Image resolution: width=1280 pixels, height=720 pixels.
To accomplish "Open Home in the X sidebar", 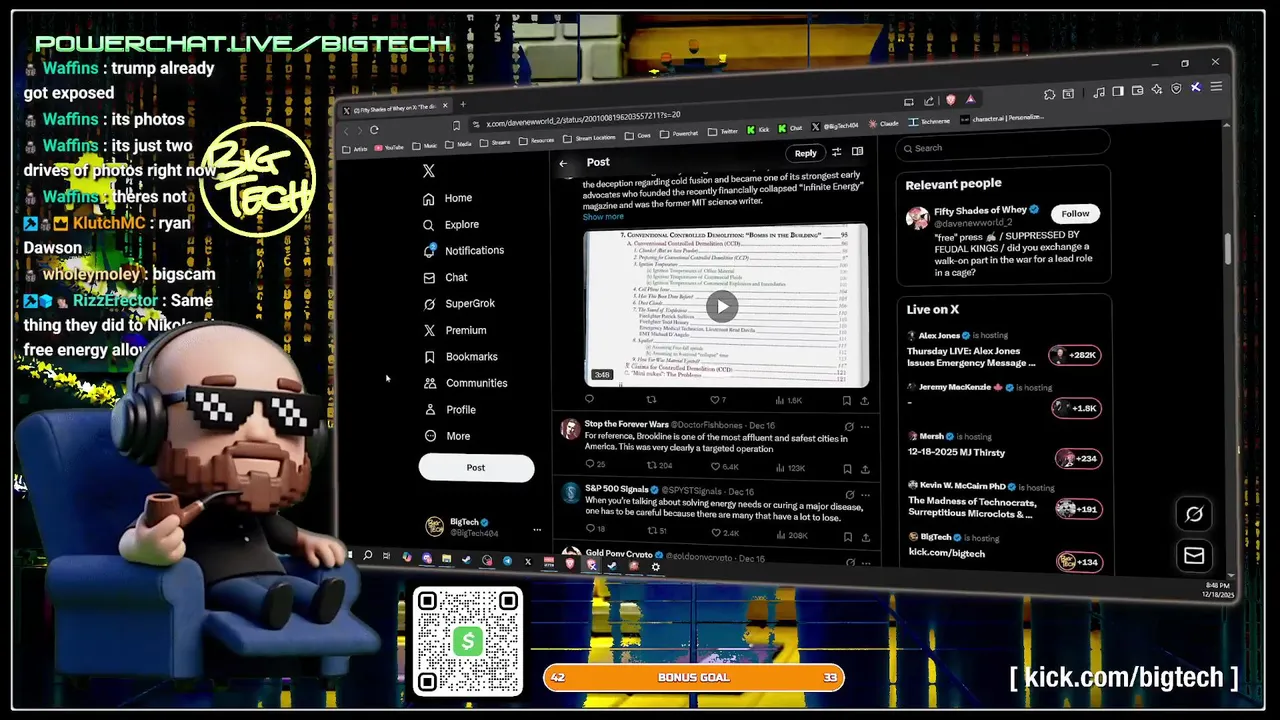I will coord(447,198).
